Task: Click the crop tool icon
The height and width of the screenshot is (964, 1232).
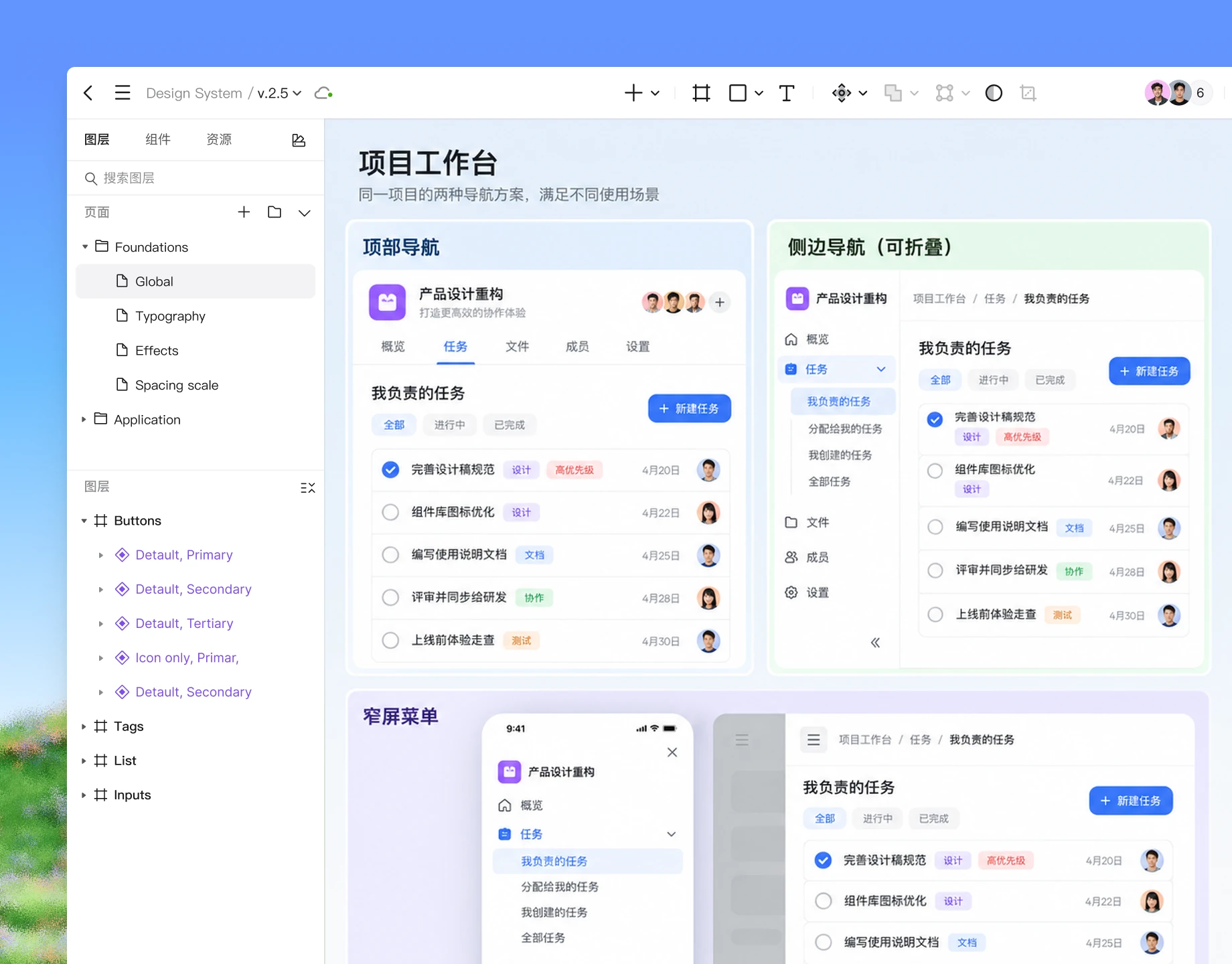Action: (1028, 93)
